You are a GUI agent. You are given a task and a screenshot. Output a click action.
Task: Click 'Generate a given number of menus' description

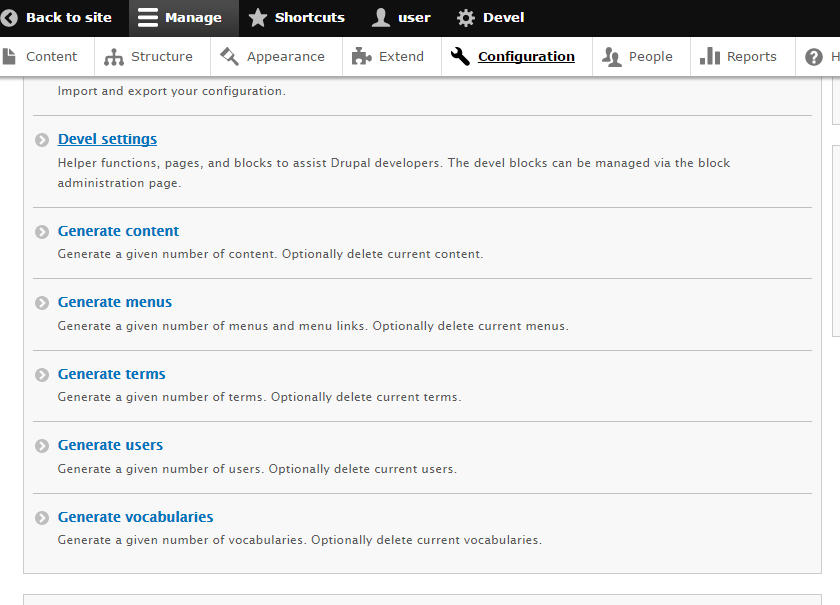pyautogui.click(x=313, y=326)
